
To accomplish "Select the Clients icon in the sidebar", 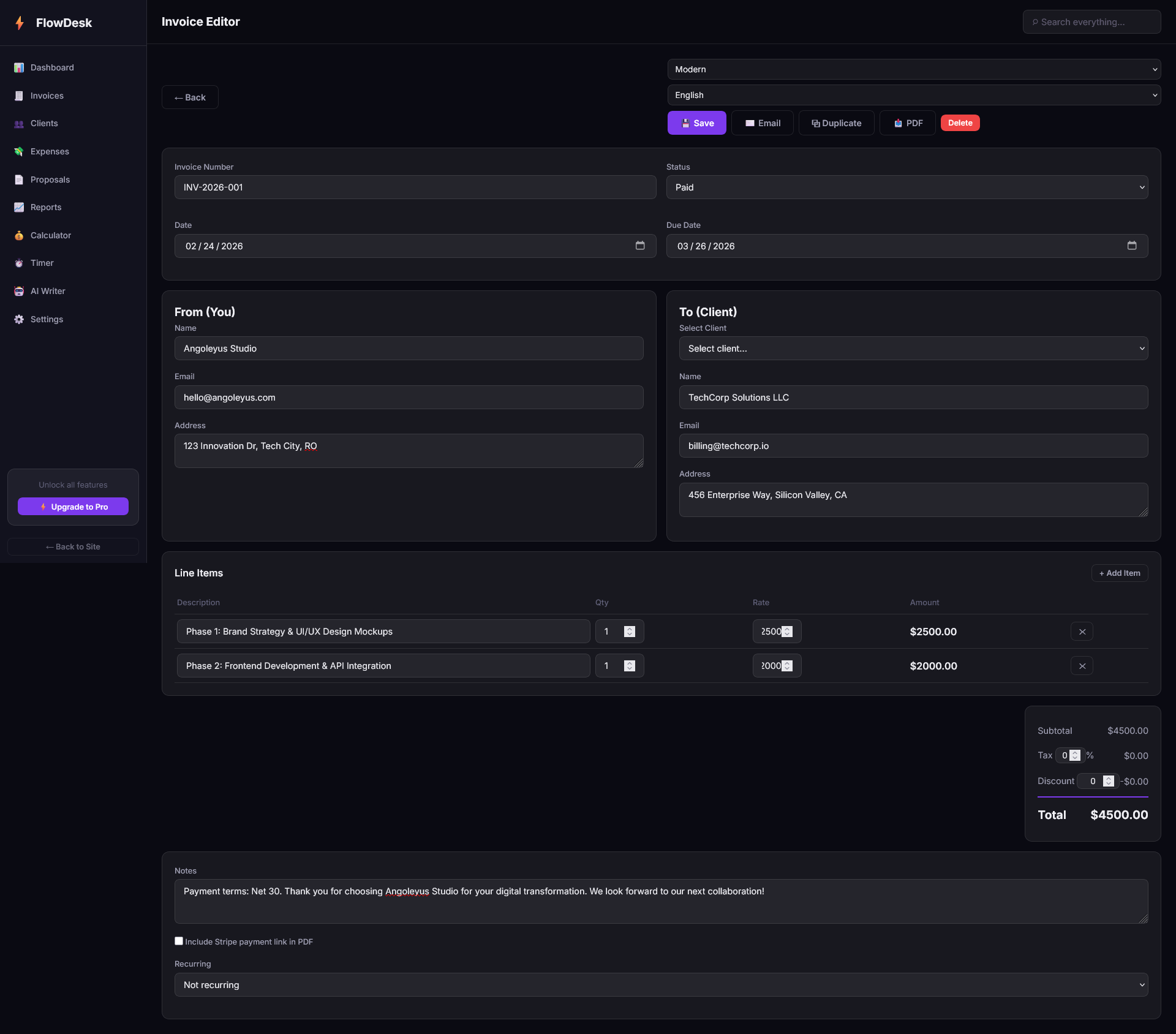I will 19,123.
